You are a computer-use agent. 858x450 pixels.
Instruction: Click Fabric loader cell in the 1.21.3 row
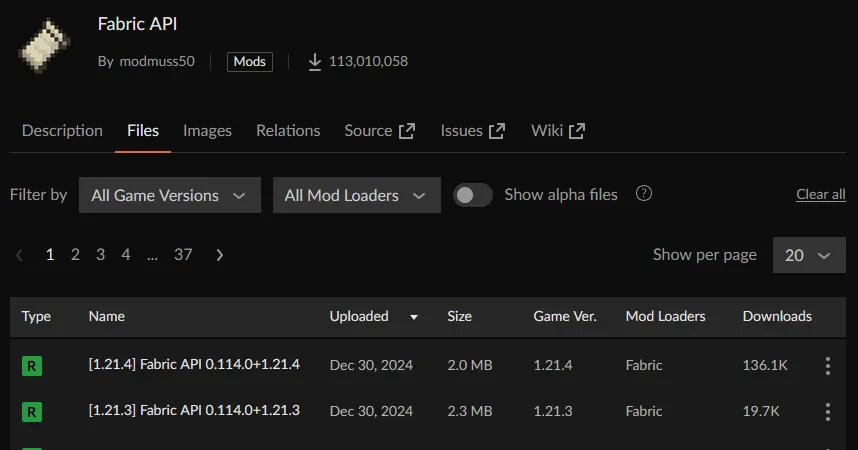click(x=644, y=411)
